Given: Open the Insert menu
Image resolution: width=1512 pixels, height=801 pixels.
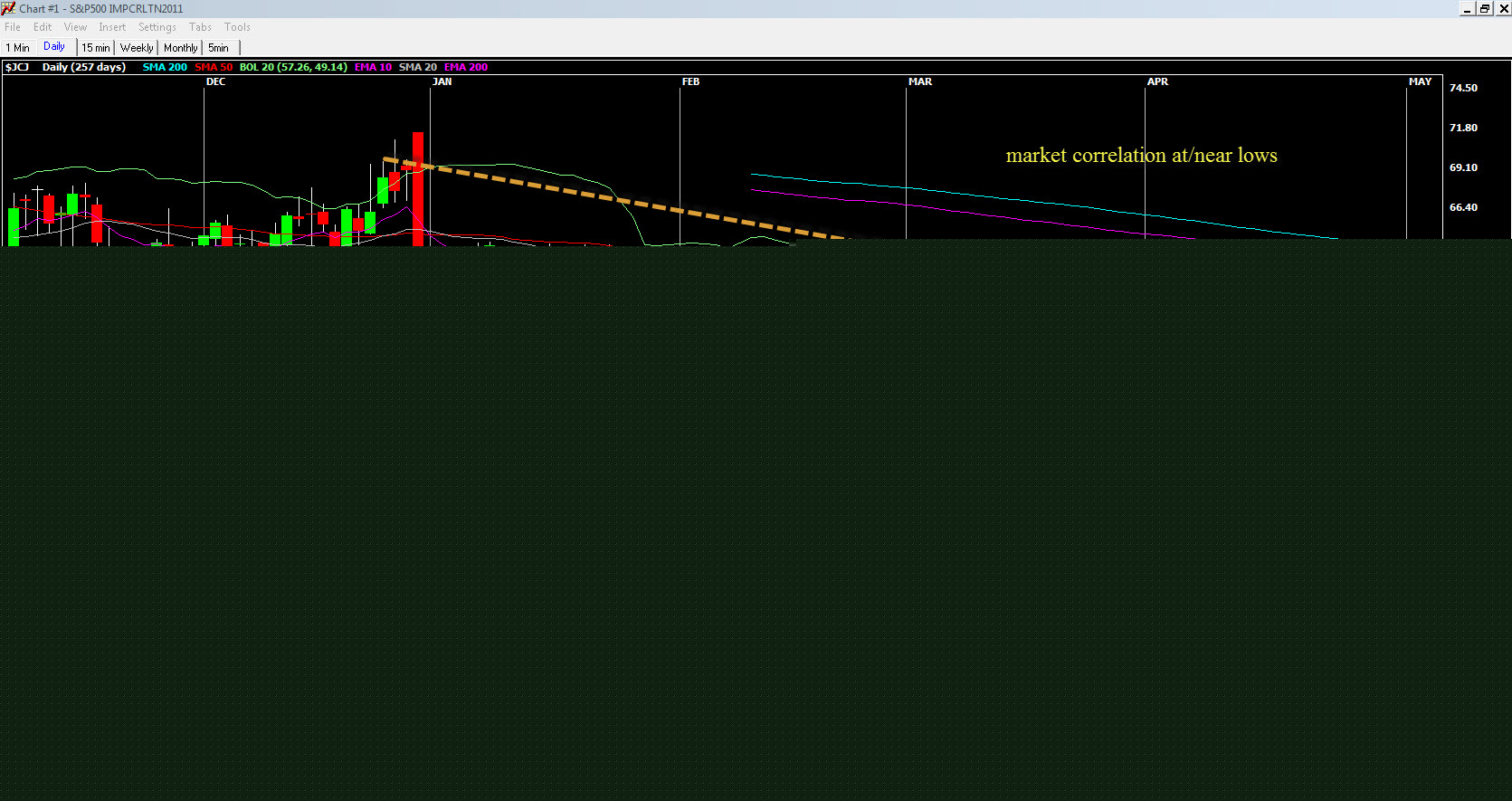Looking at the screenshot, I should tap(112, 27).
